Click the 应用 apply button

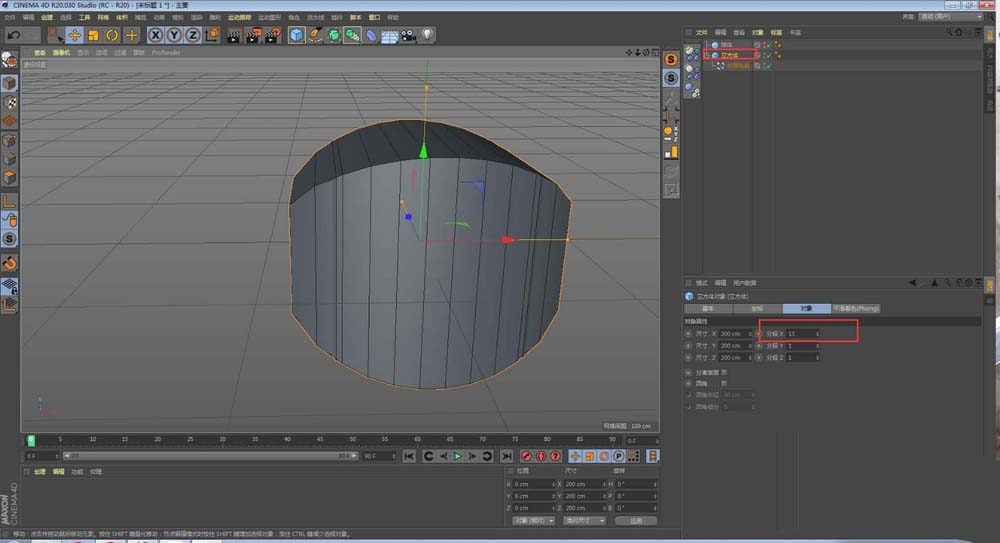point(636,521)
